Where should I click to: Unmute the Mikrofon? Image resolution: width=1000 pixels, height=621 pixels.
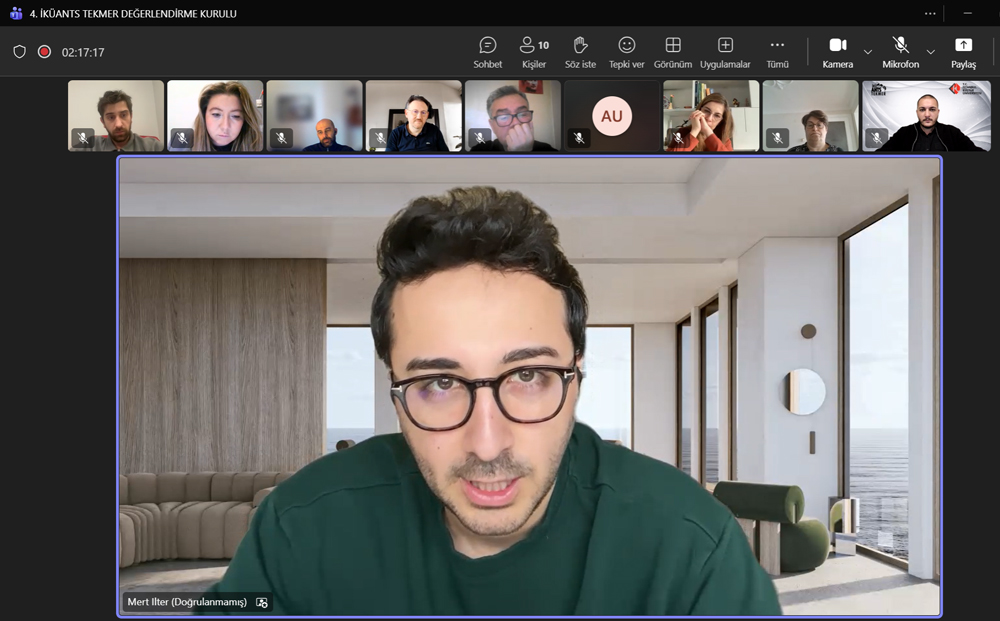click(900, 52)
